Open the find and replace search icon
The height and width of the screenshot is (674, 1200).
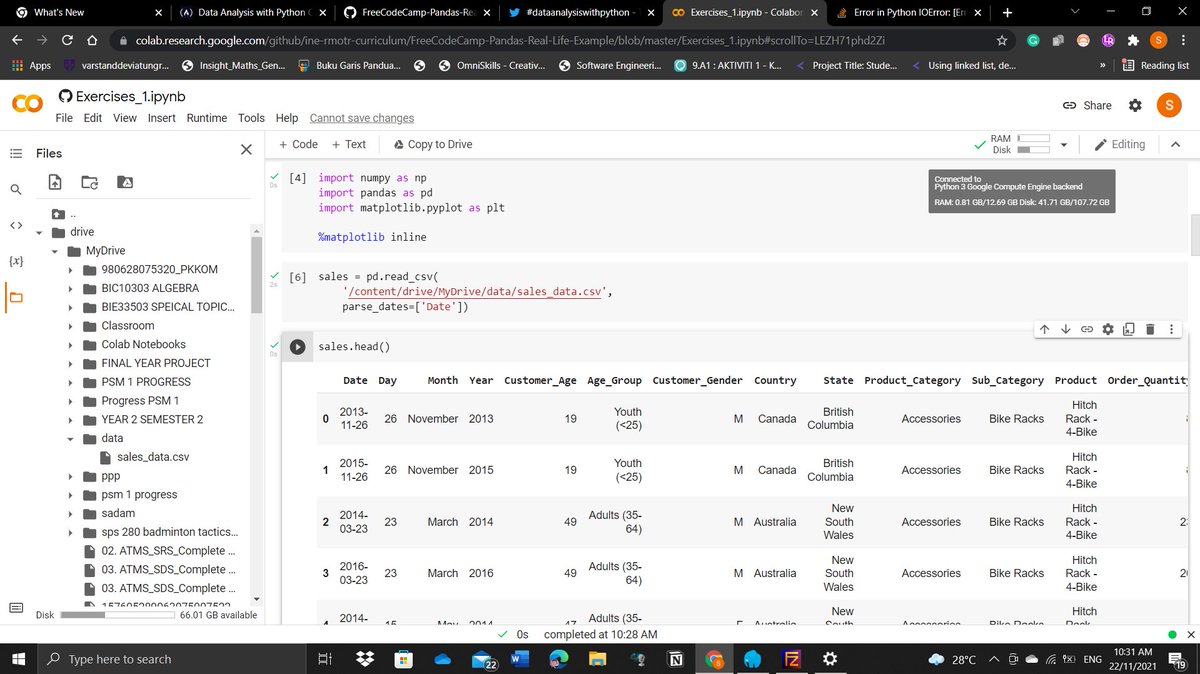click(x=16, y=189)
